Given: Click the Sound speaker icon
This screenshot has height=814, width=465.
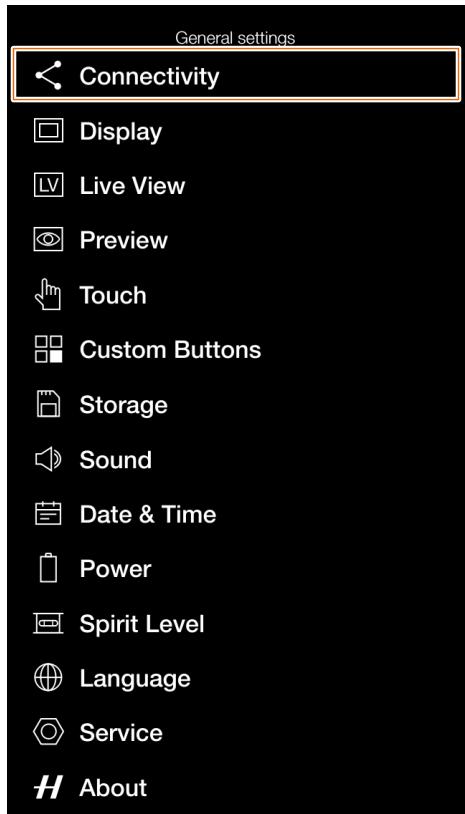Looking at the screenshot, I should [x=48, y=459].
